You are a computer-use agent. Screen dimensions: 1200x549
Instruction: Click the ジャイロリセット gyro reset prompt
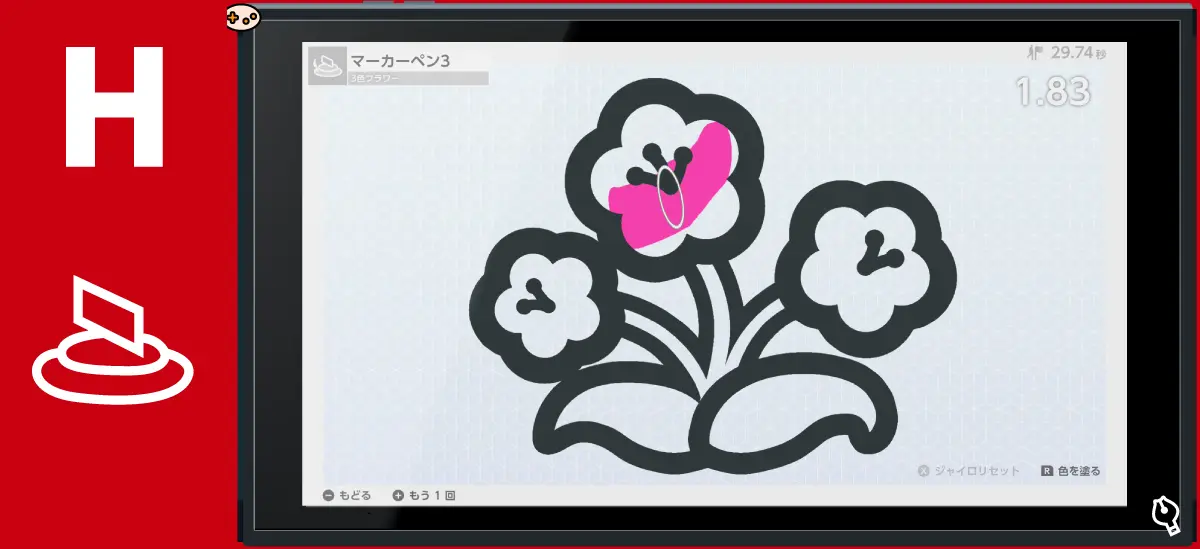pos(968,471)
